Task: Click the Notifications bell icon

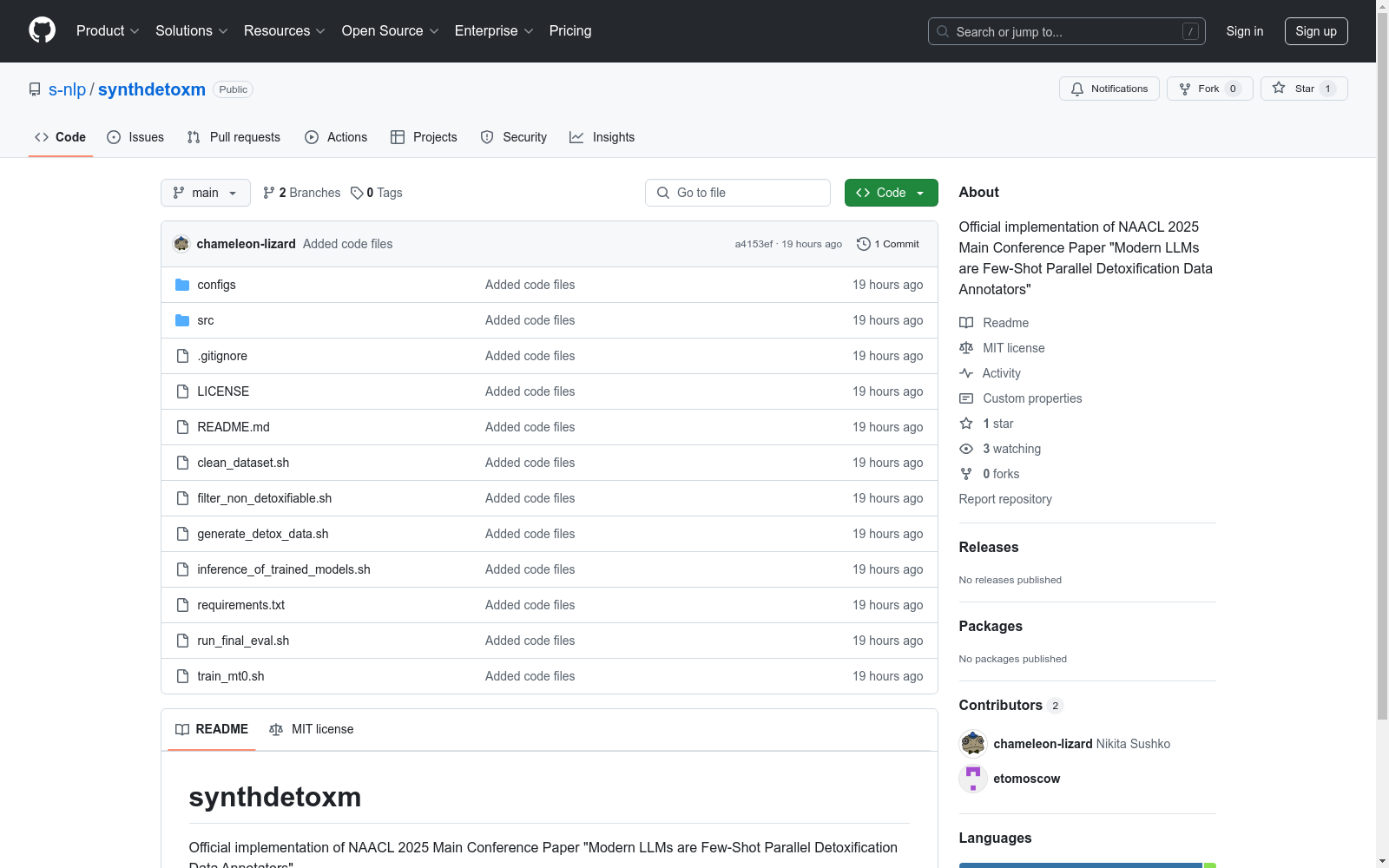Action: 1077,89
